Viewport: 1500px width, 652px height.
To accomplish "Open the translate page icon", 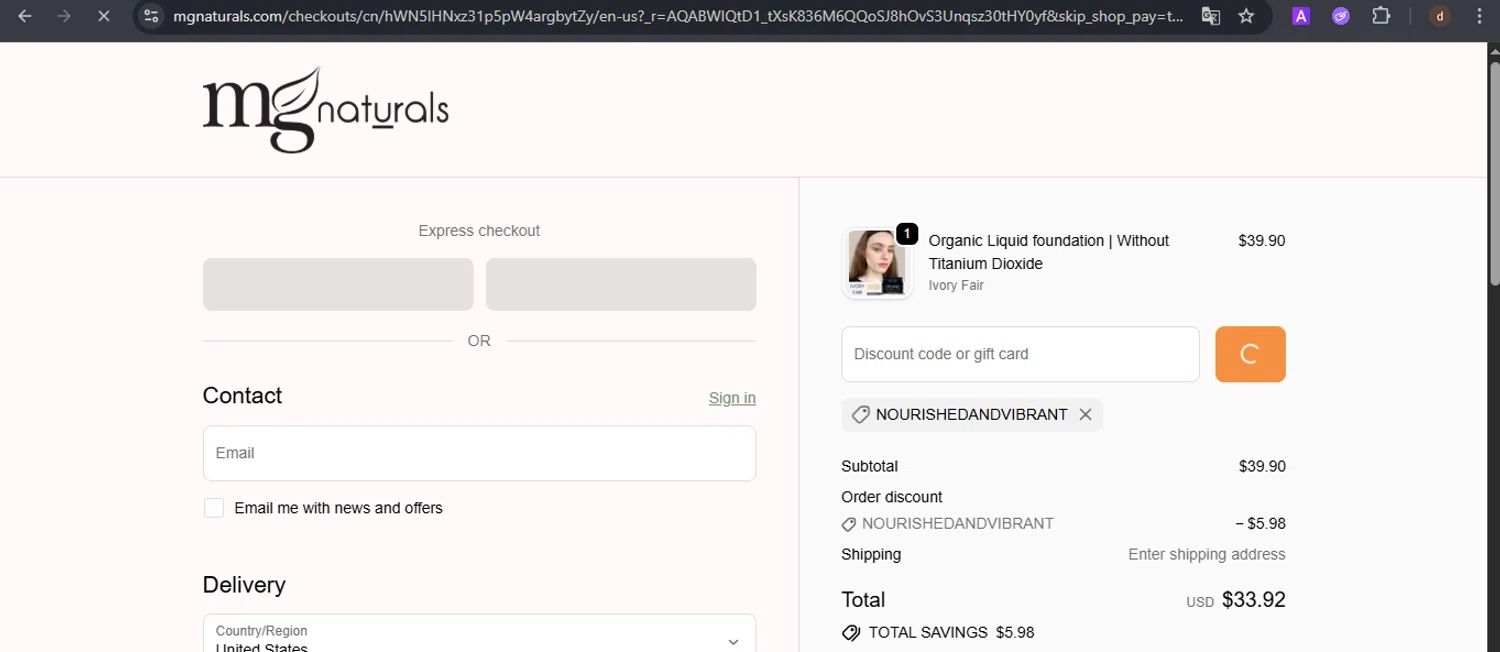I will tap(1210, 16).
